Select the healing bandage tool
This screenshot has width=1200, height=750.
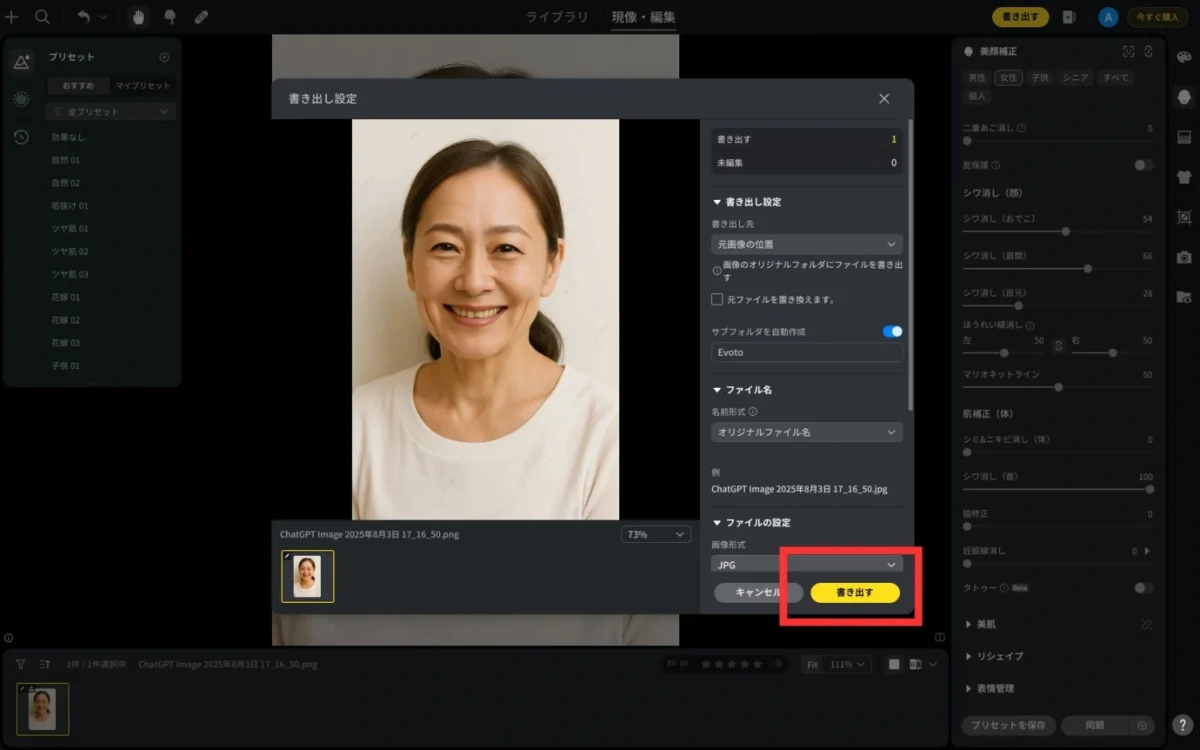(x=201, y=17)
